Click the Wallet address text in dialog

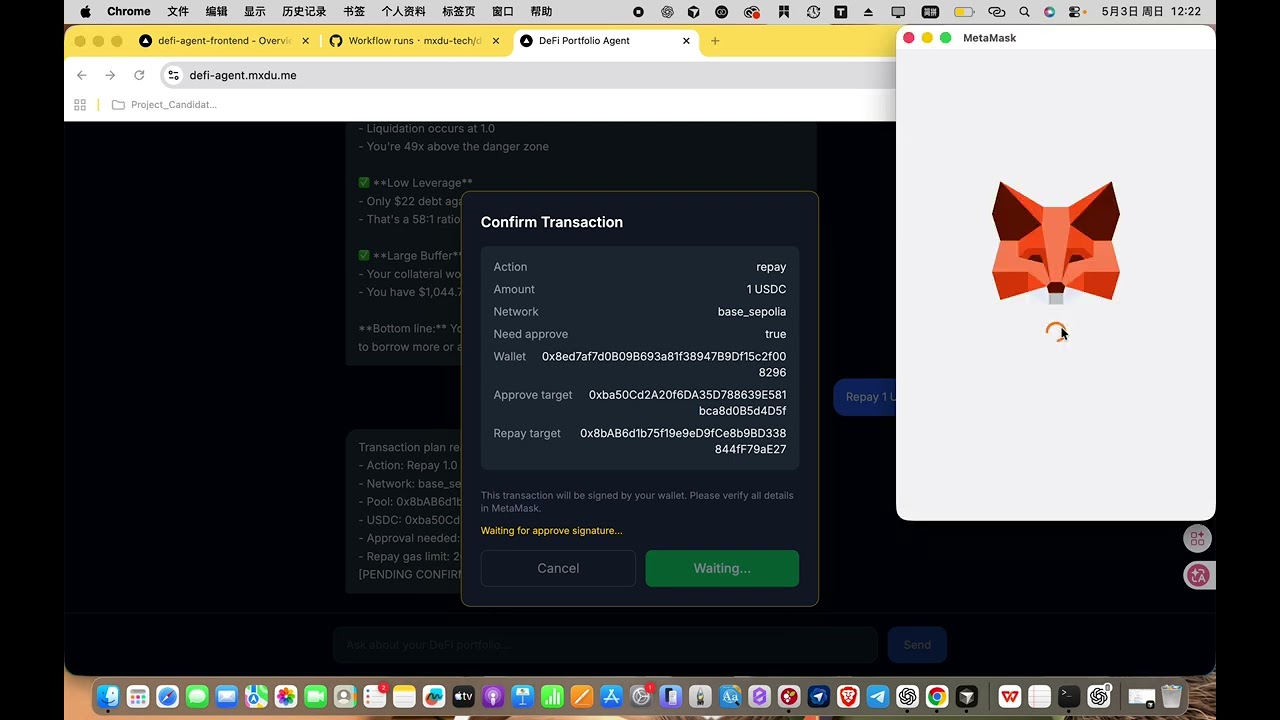(664, 364)
